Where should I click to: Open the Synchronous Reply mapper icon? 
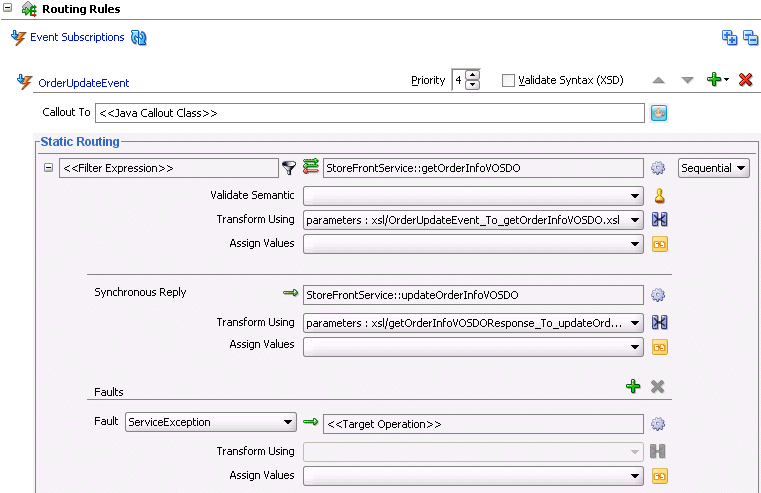point(659,322)
